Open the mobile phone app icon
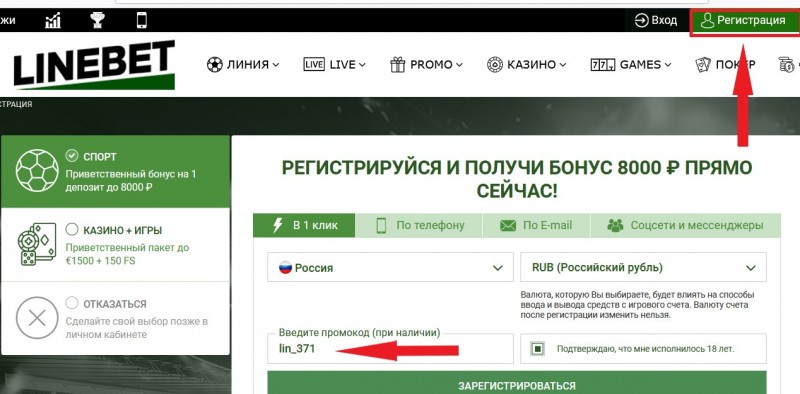 (142, 20)
